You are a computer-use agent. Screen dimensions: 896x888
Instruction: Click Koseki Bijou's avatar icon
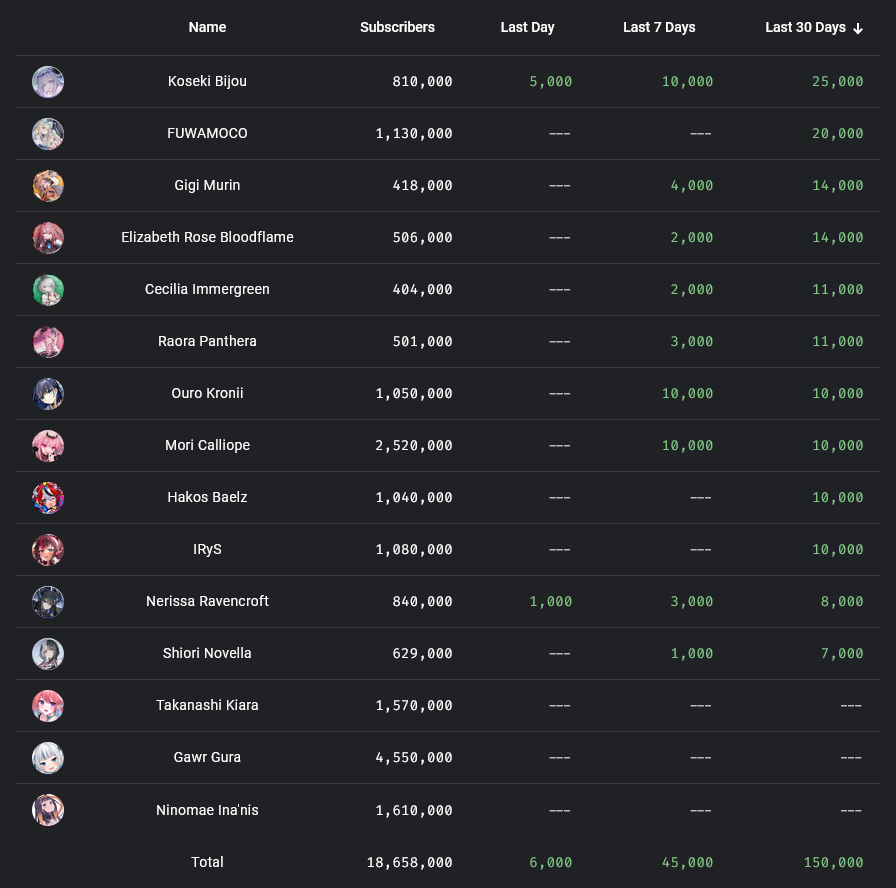48,82
